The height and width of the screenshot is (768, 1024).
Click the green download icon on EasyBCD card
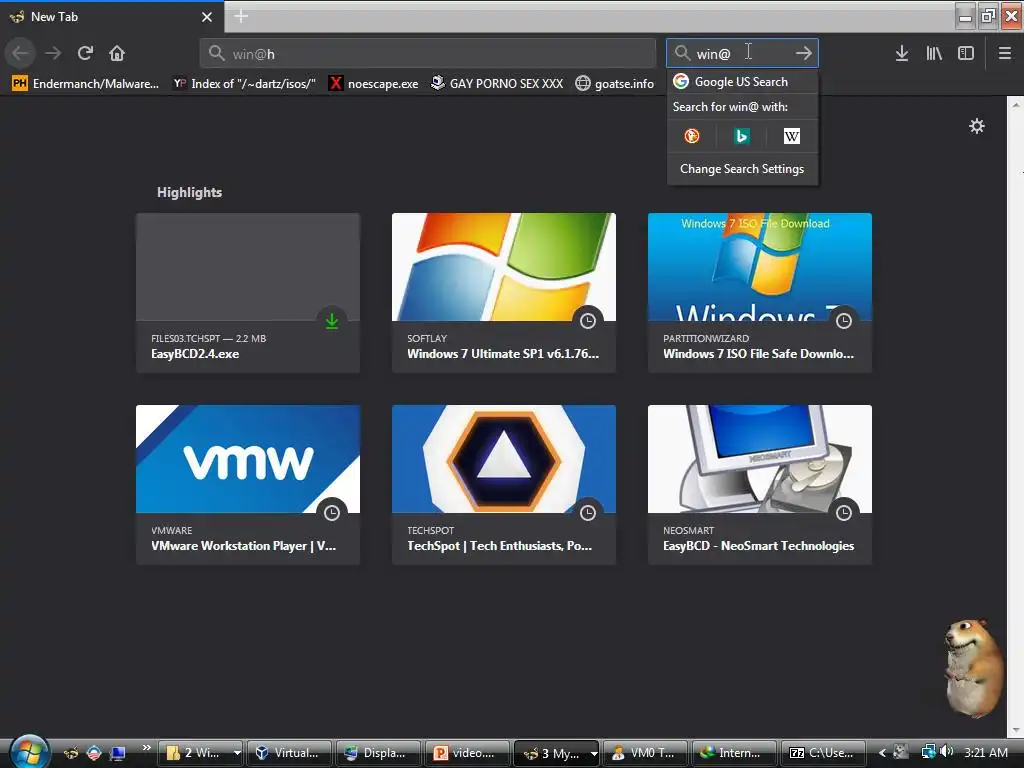pos(332,321)
